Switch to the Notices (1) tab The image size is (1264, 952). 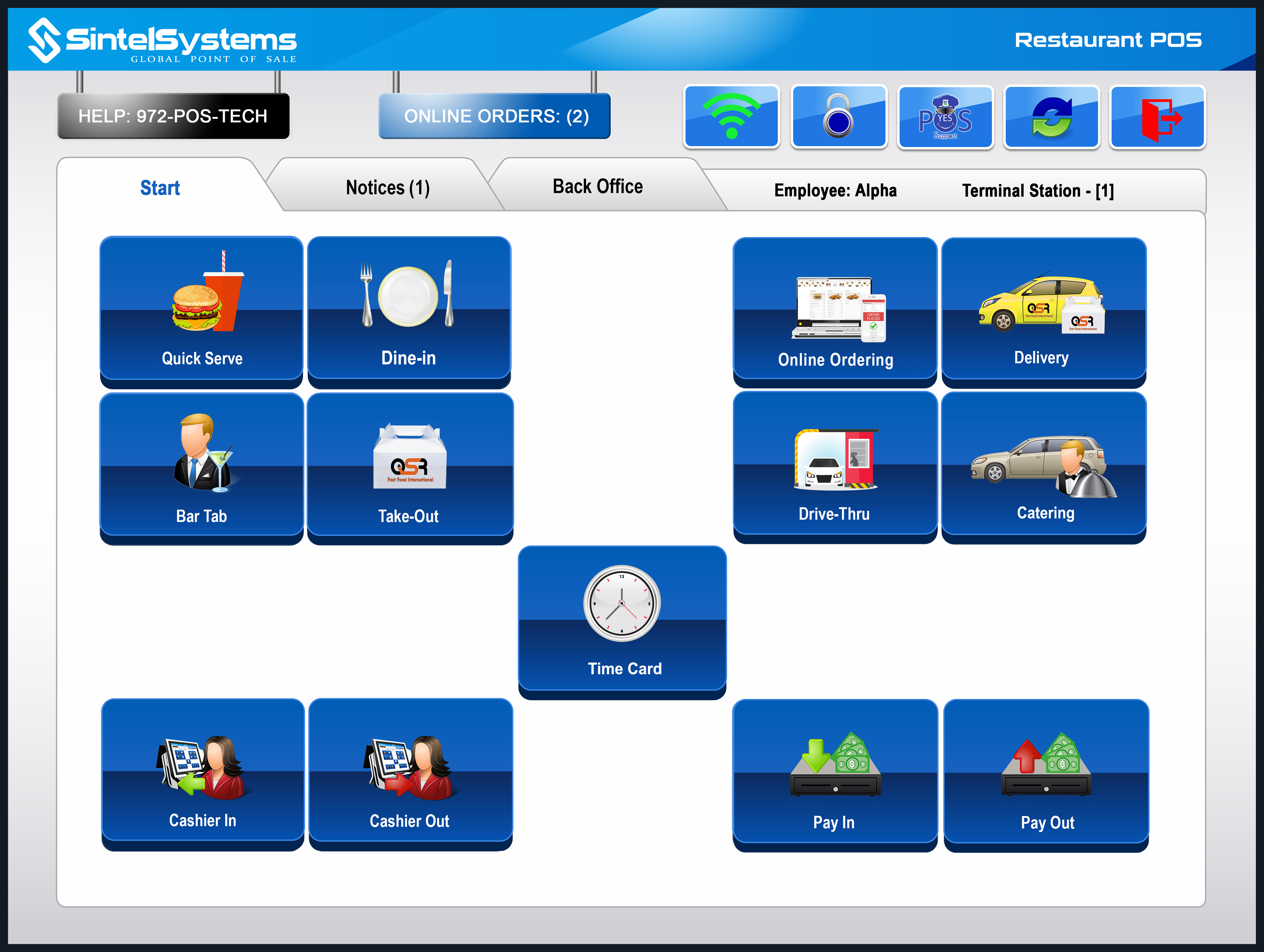click(388, 187)
